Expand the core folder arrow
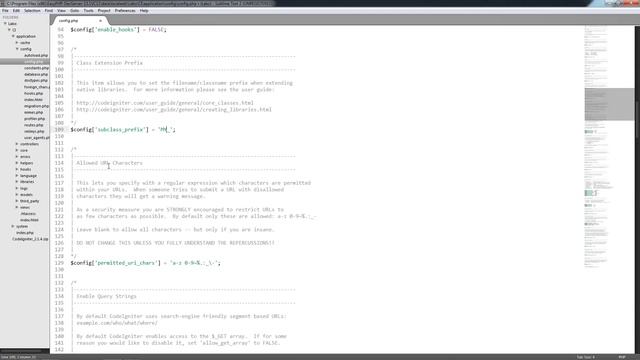Image resolution: width=640 pixels, height=360 pixels. pyautogui.click(x=17, y=150)
